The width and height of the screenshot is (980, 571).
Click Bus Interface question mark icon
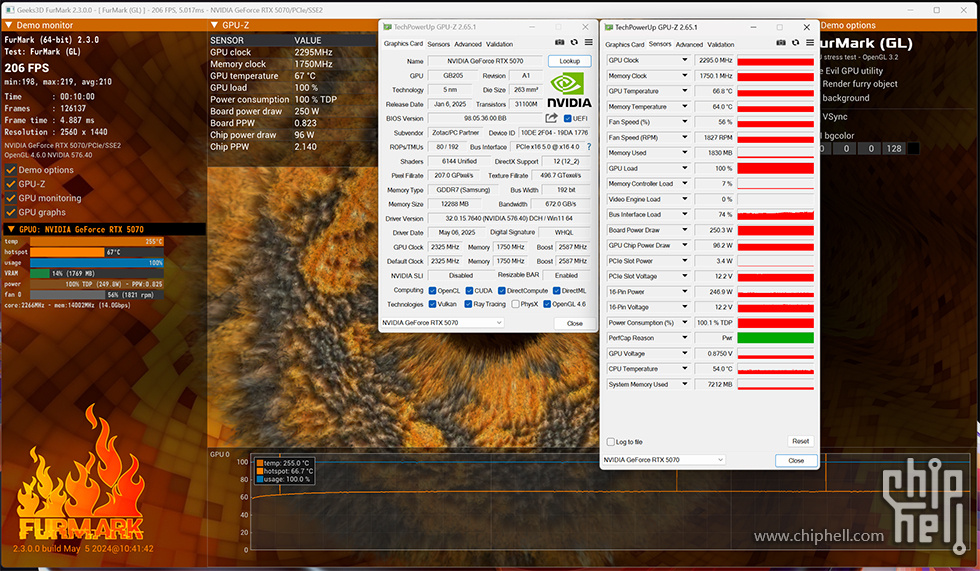tap(589, 147)
